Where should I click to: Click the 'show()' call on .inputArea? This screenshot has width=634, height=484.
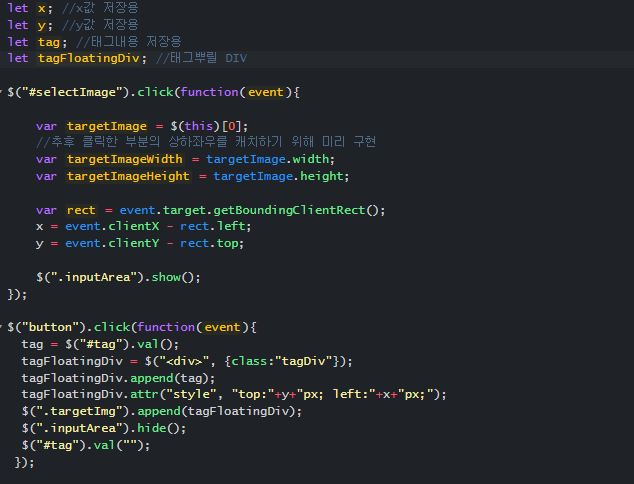point(173,277)
